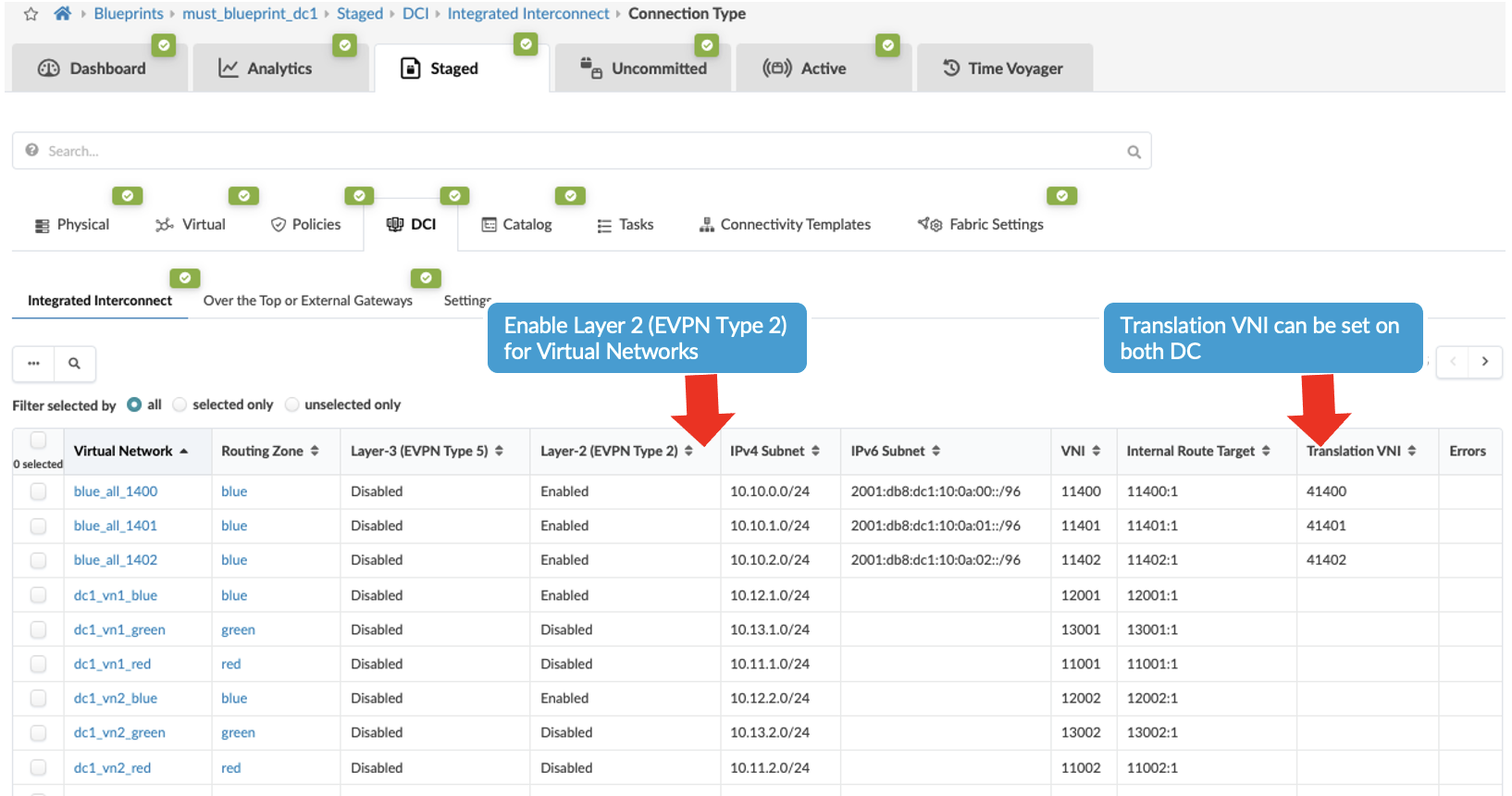Open the ellipsis actions menu above table
Viewport: 1512px width, 796px height.
[x=33, y=364]
